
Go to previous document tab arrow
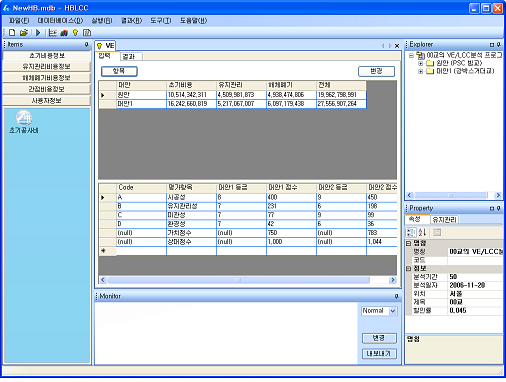(383, 46)
